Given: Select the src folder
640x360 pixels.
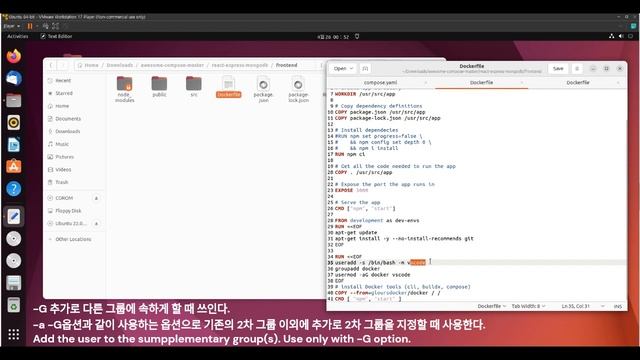Looking at the screenshot, I should pyautogui.click(x=194, y=86).
